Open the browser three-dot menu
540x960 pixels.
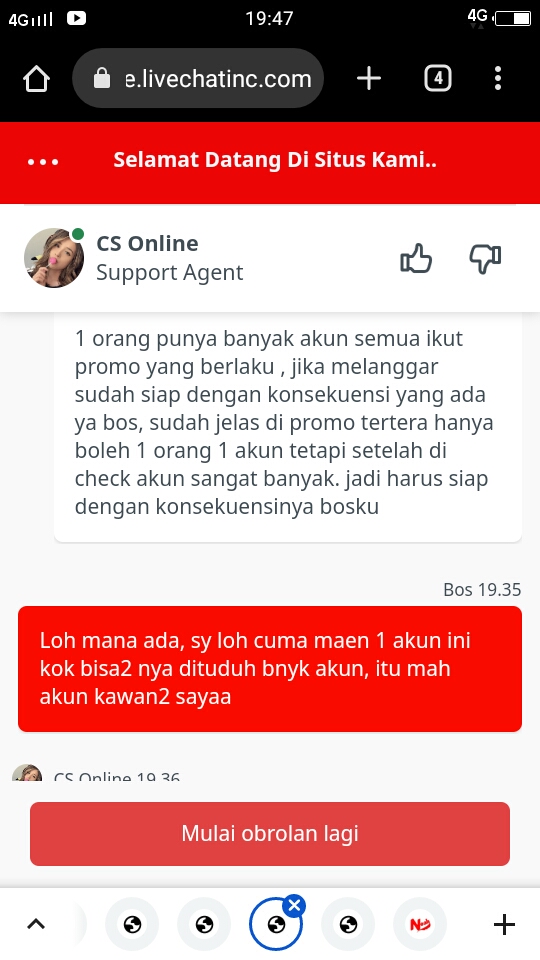pos(498,78)
